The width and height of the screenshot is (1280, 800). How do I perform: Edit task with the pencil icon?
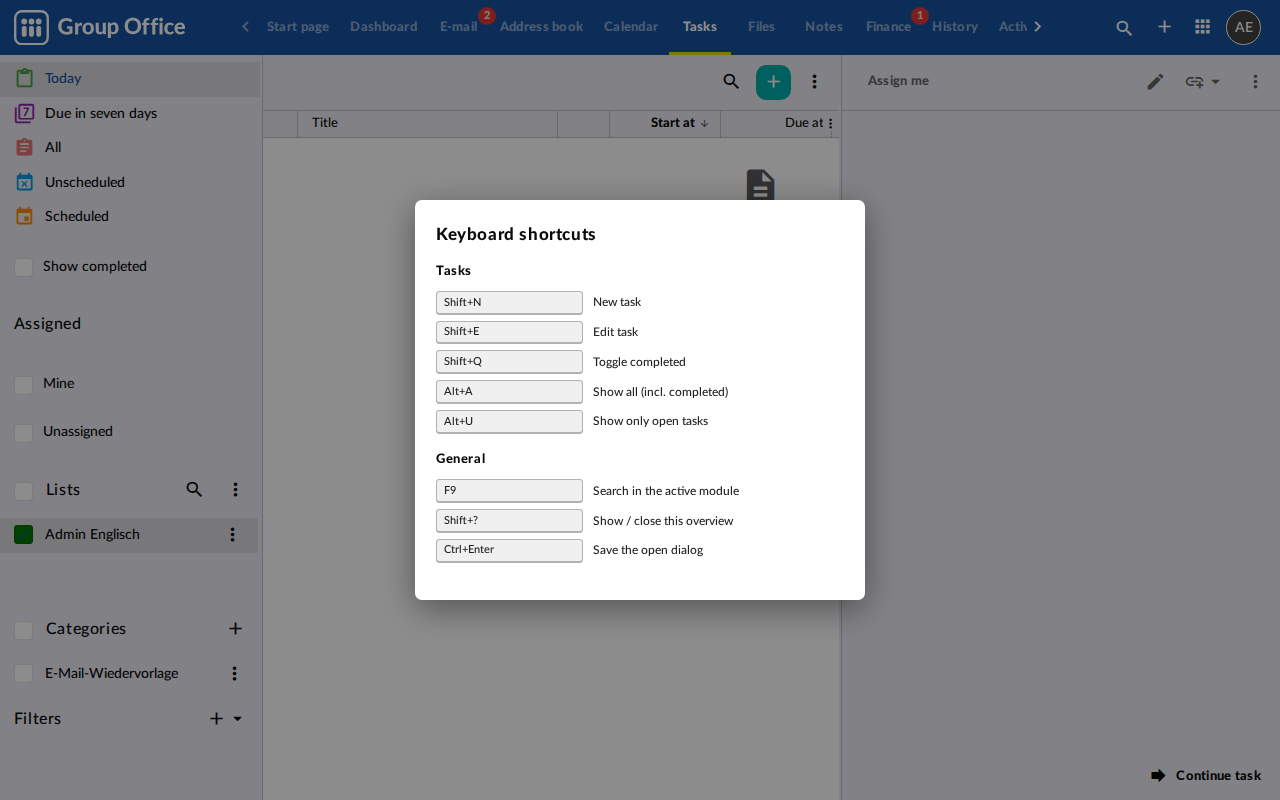(1155, 81)
